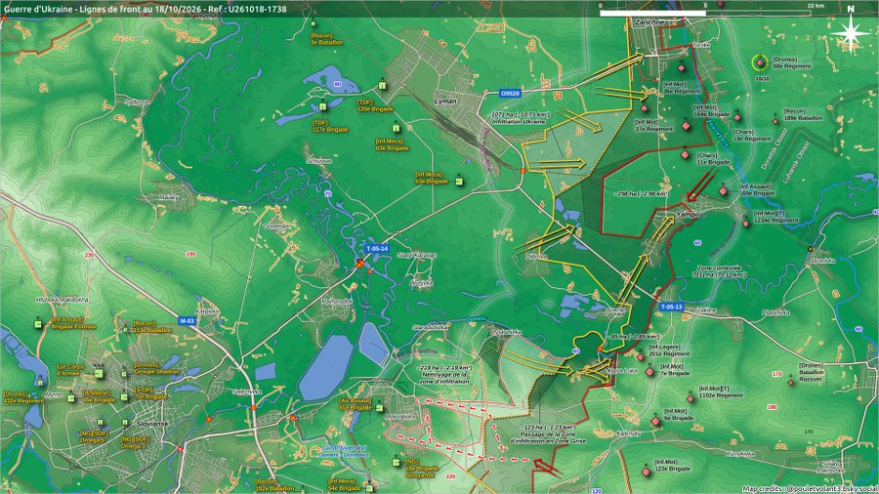This screenshot has width=879, height=494.
Task: Click the '298 ha' area annotation near Yampil
Action: point(641,193)
